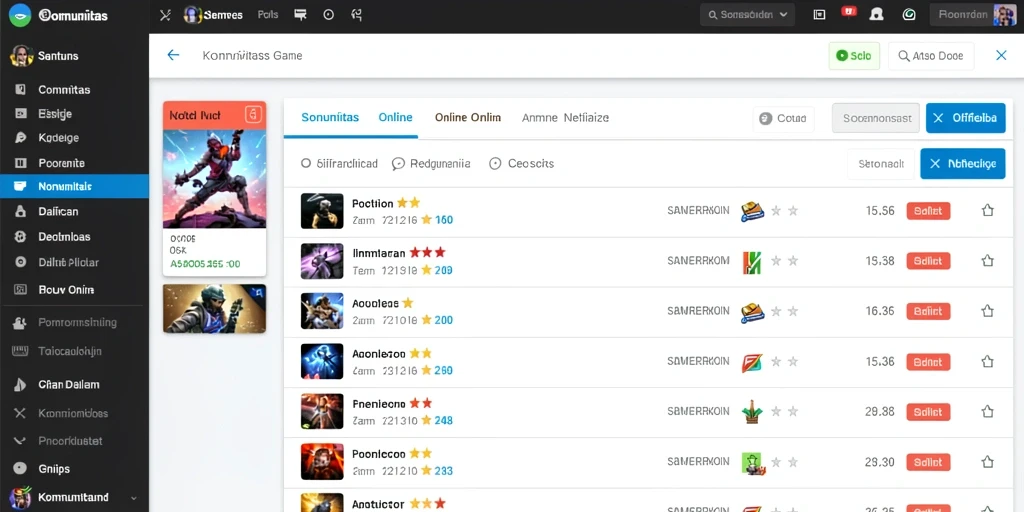
Task: Click the blue Offifieiba button
Action: pyautogui.click(x=965, y=118)
